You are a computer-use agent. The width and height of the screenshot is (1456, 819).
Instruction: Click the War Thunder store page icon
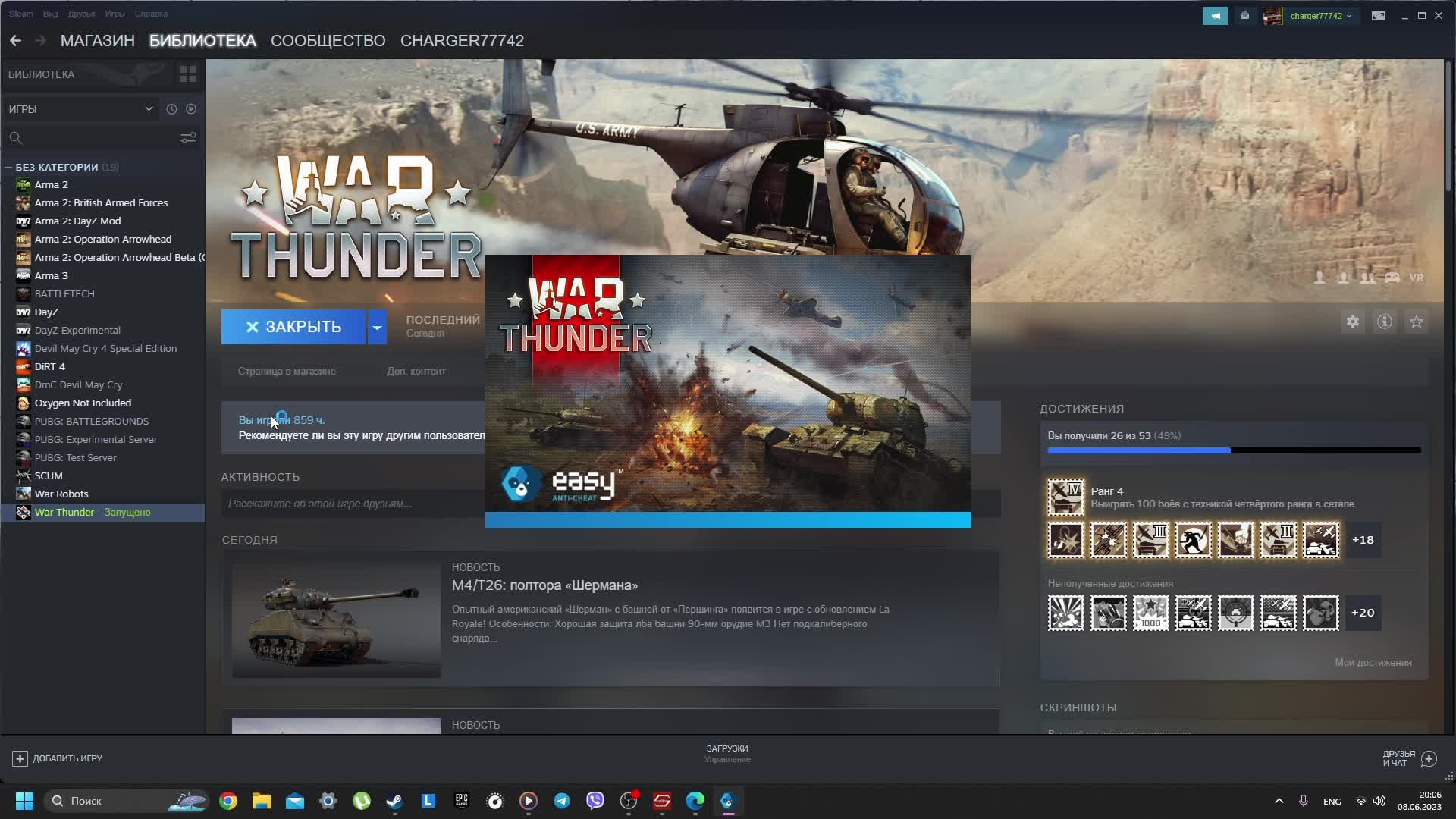pos(287,371)
